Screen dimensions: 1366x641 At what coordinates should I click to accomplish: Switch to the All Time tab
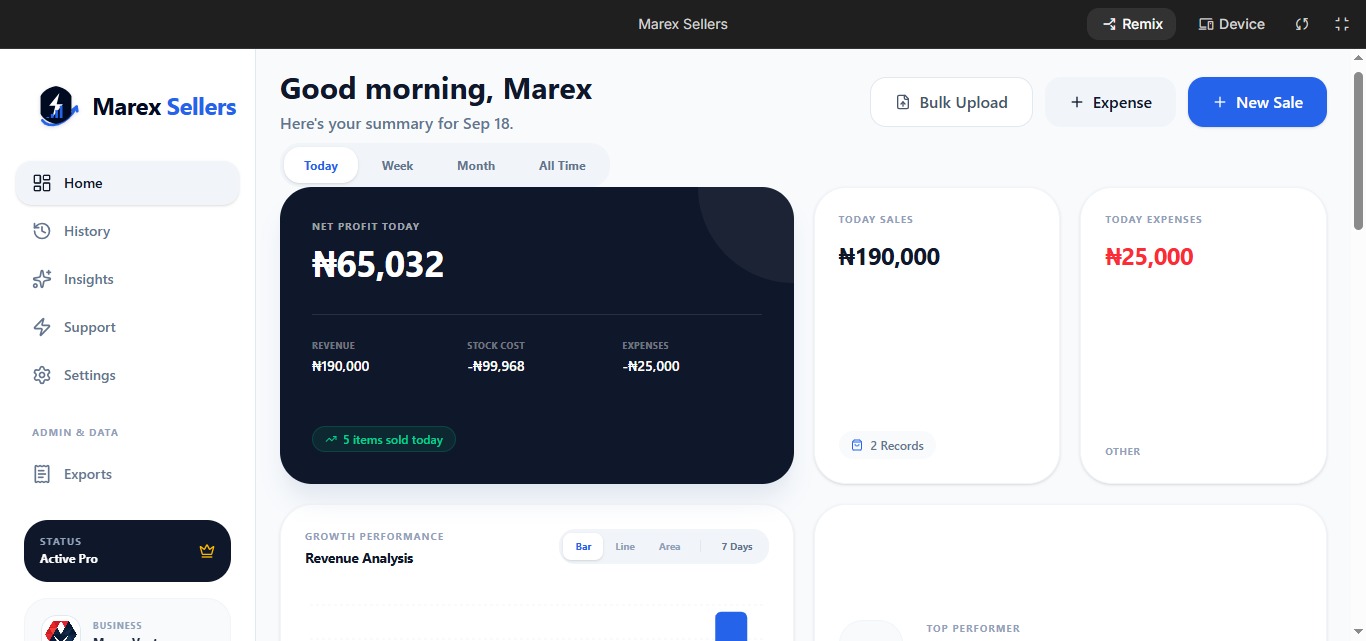(562, 165)
